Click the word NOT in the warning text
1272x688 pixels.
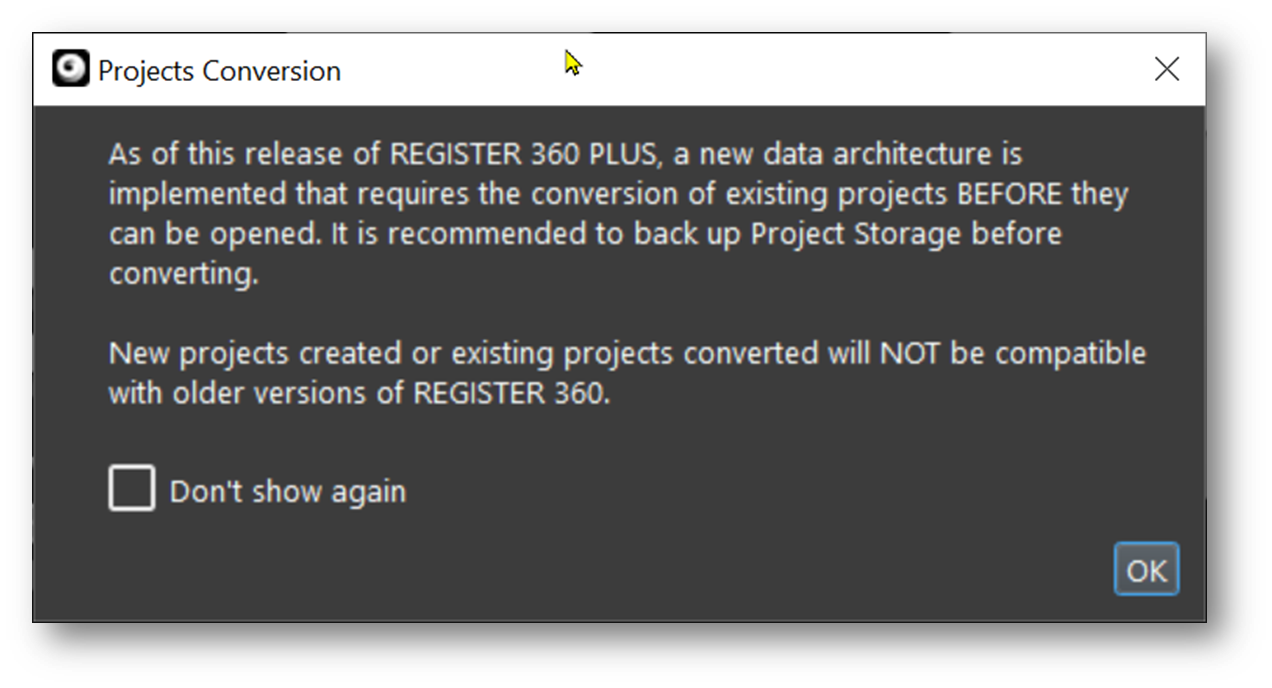tap(908, 354)
